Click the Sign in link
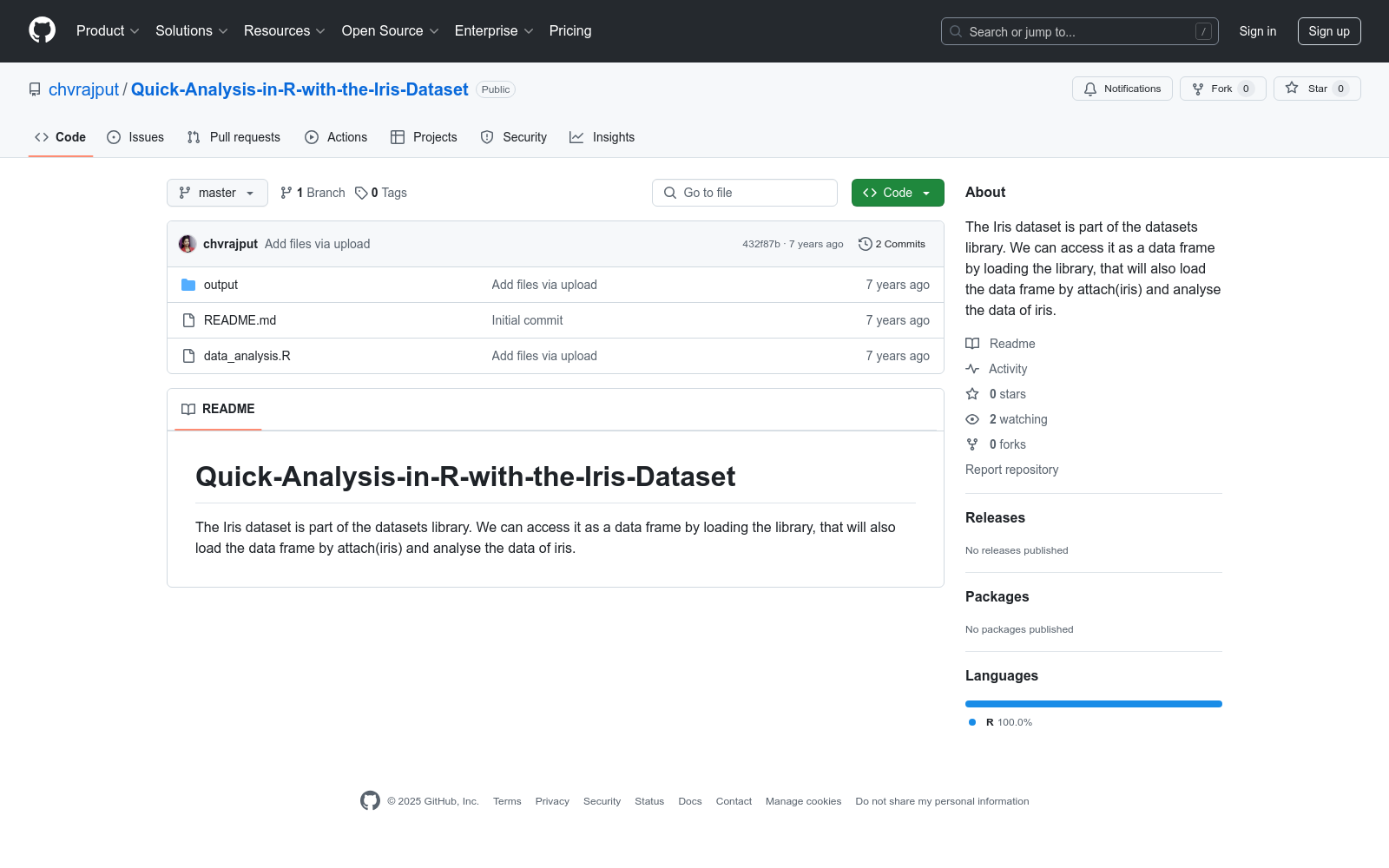Screen dimensions: 1389x868 pos(1258,31)
